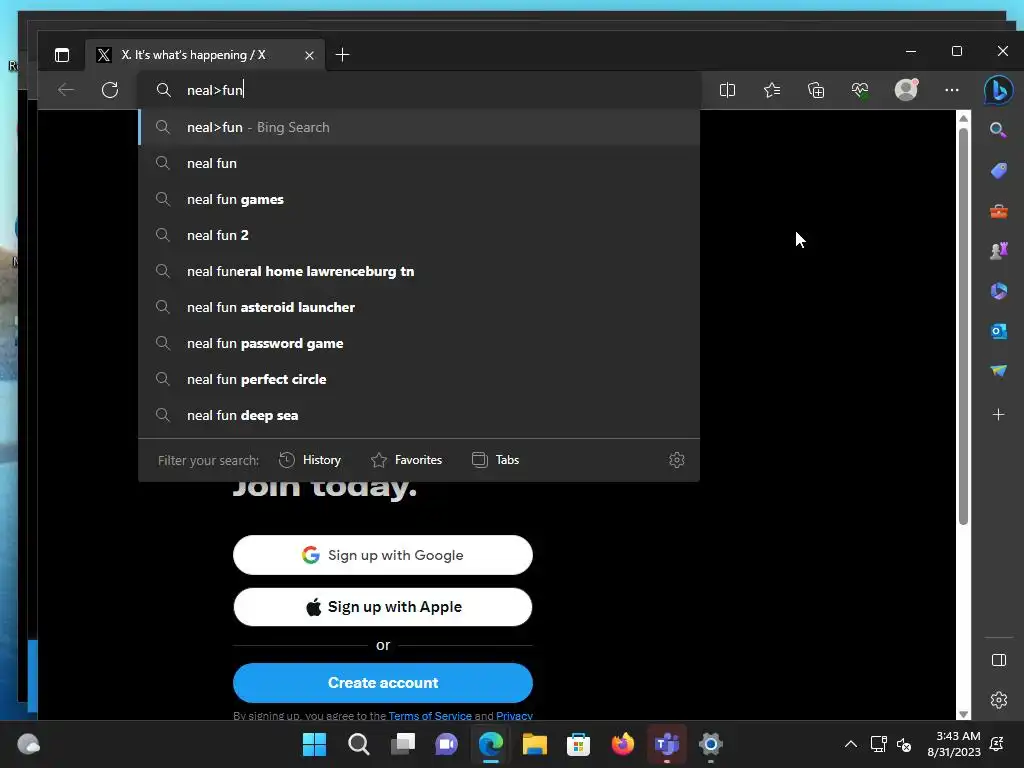Open sidebar Games chess icon
The height and width of the screenshot is (768, 1024).
(x=999, y=251)
